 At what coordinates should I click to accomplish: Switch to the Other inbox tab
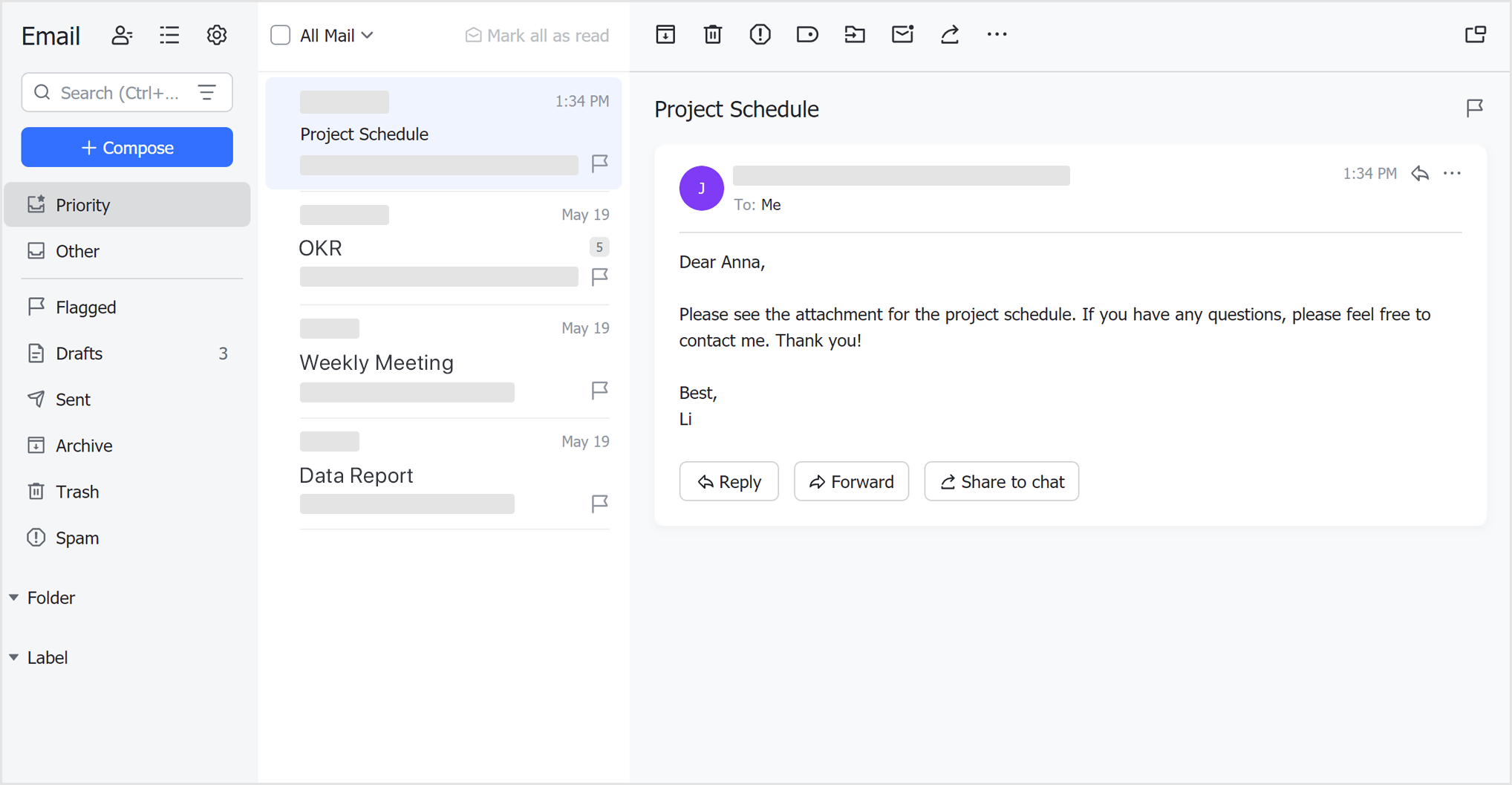coord(76,251)
